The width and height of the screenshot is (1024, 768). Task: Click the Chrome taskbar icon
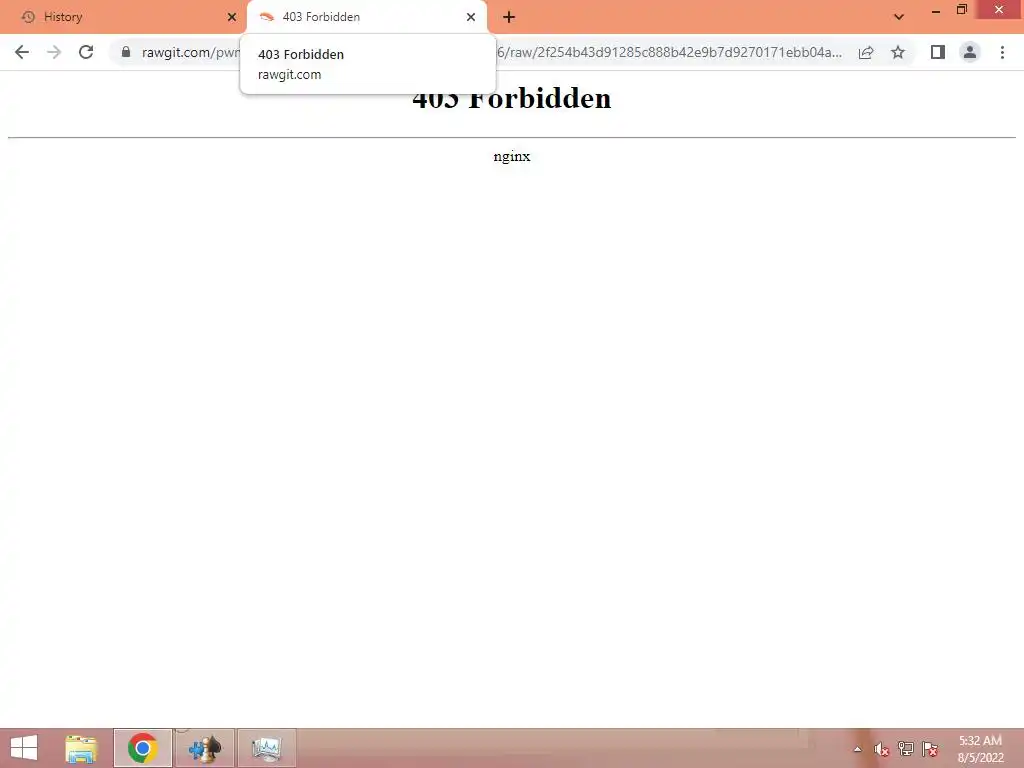tap(143, 748)
